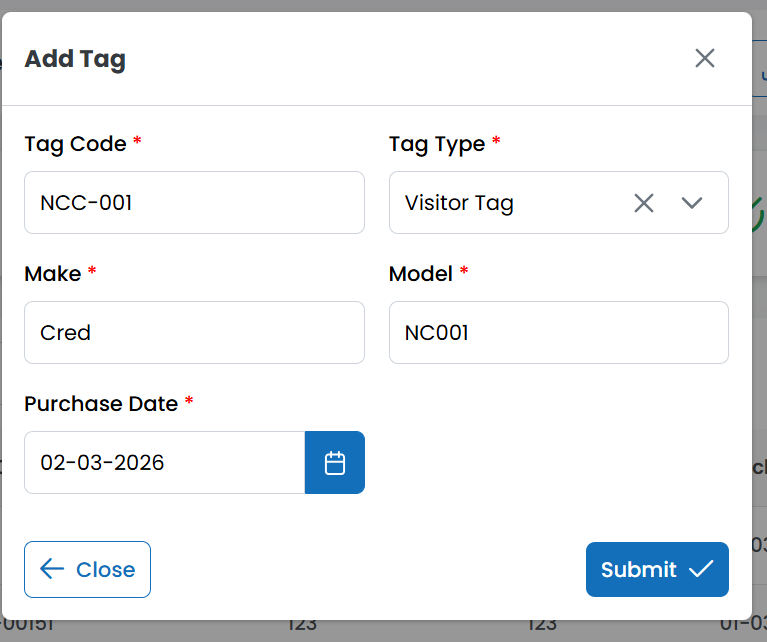
Task: Click into the Make field showing Cred
Action: coord(194,333)
